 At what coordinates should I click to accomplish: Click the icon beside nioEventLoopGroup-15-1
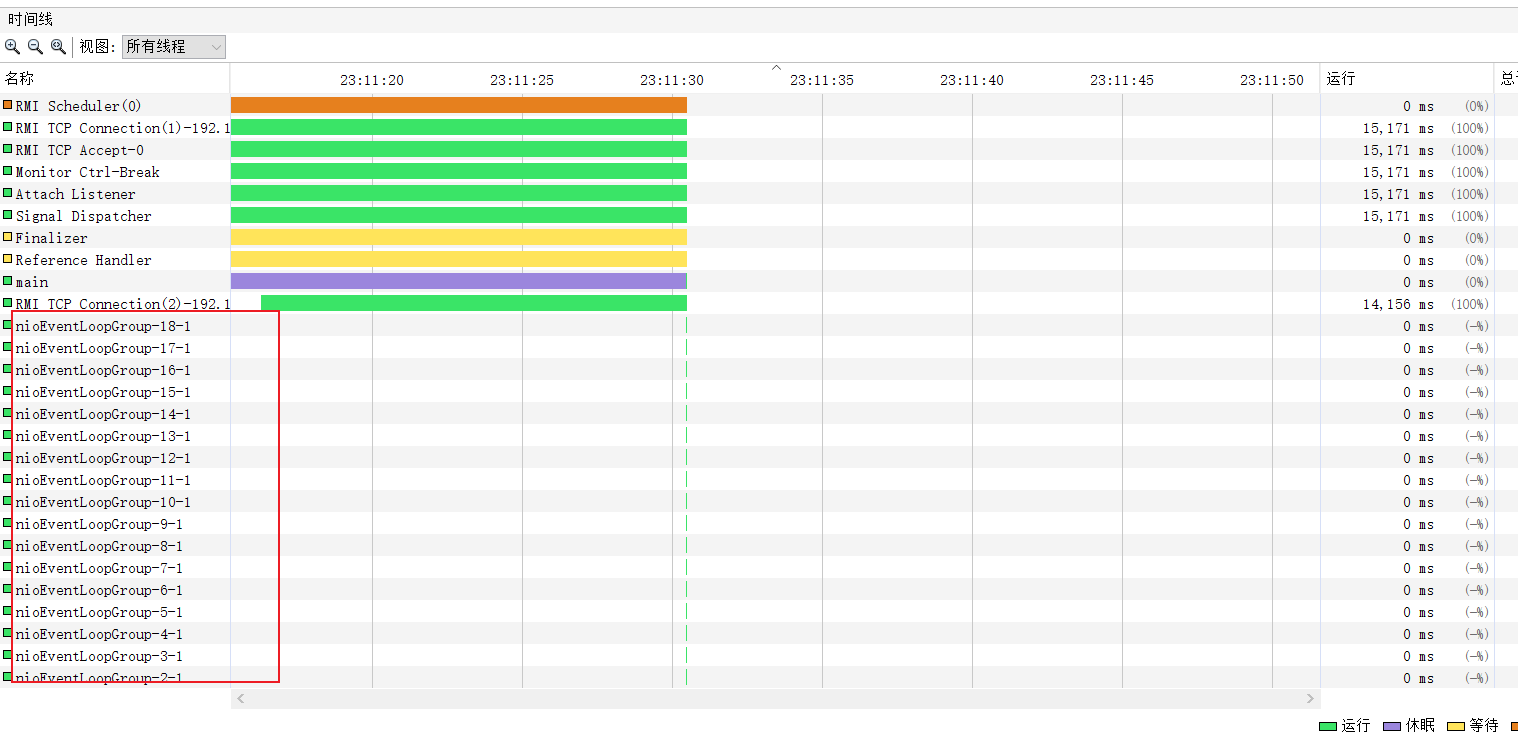[x=8, y=391]
